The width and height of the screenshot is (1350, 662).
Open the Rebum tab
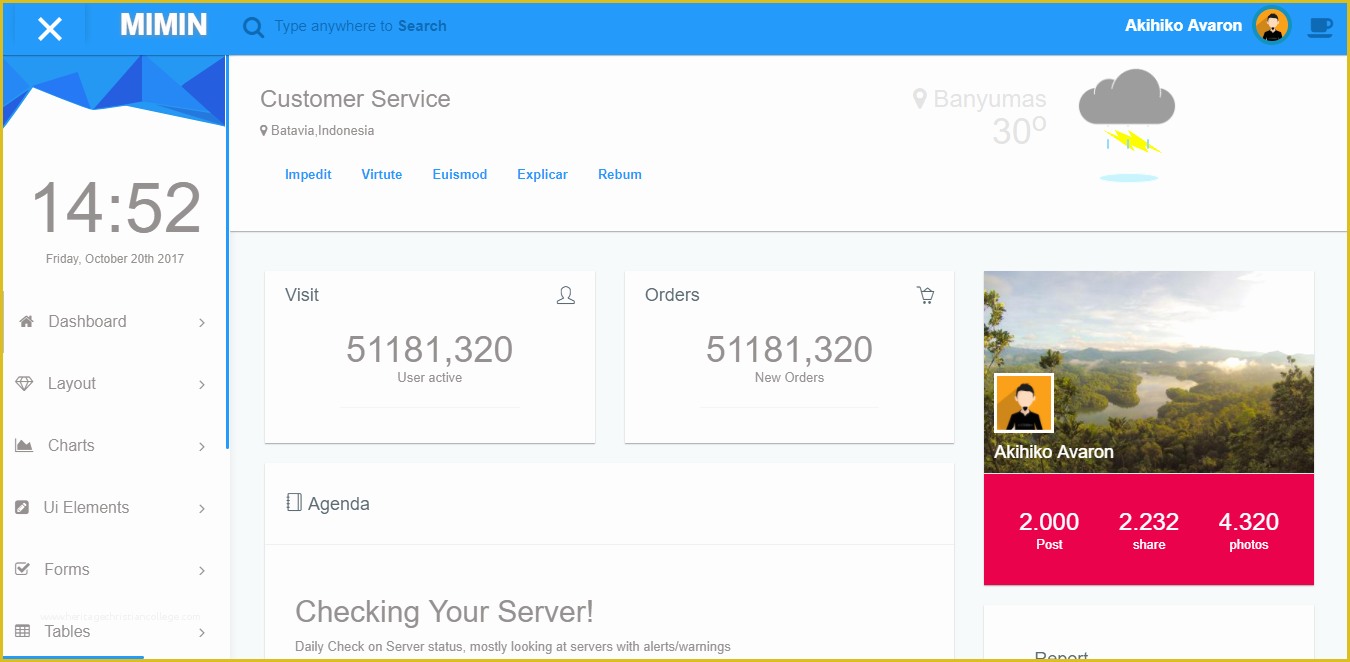pyautogui.click(x=619, y=174)
